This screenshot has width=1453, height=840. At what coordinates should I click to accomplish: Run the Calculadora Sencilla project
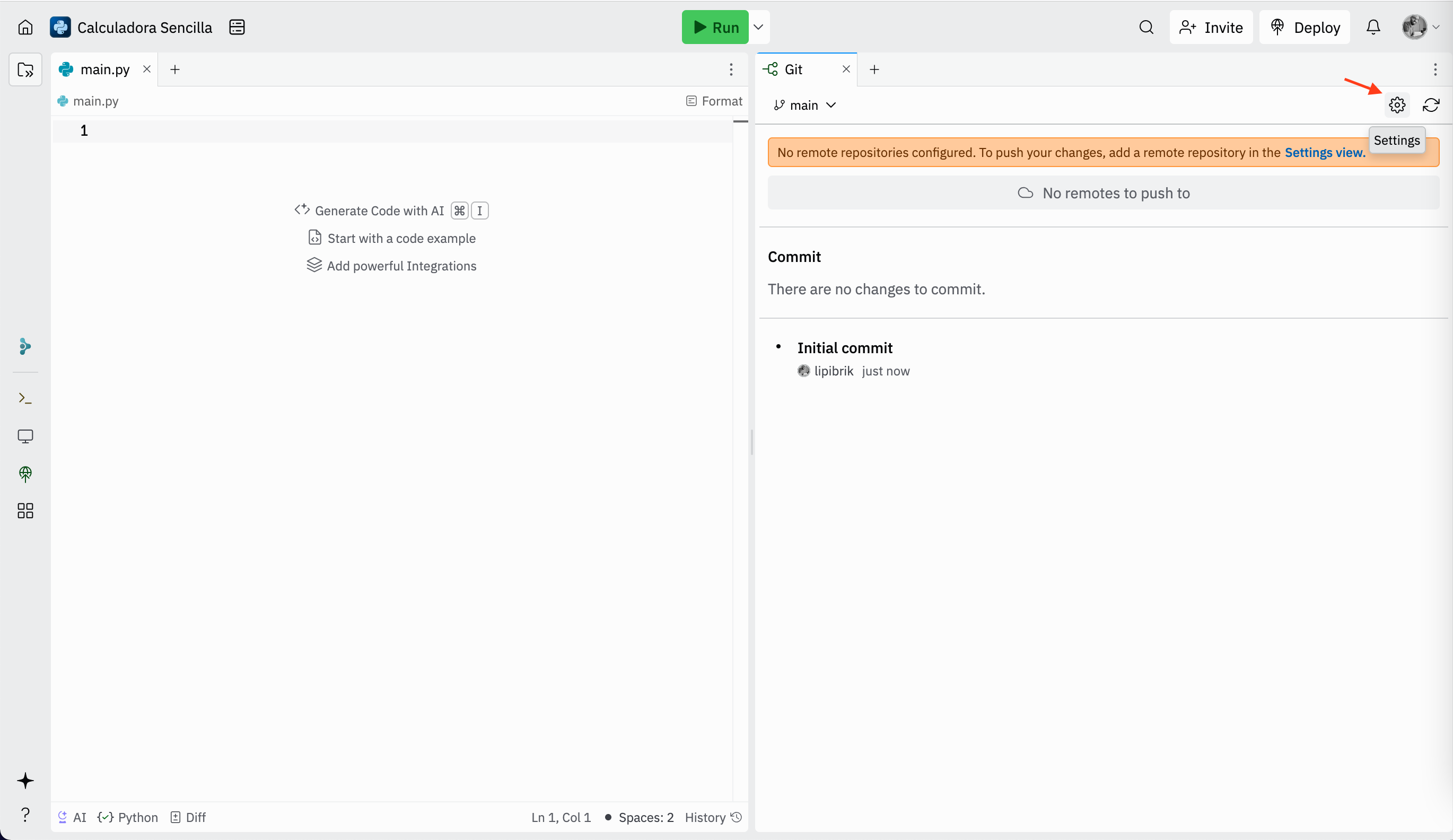[x=715, y=27]
